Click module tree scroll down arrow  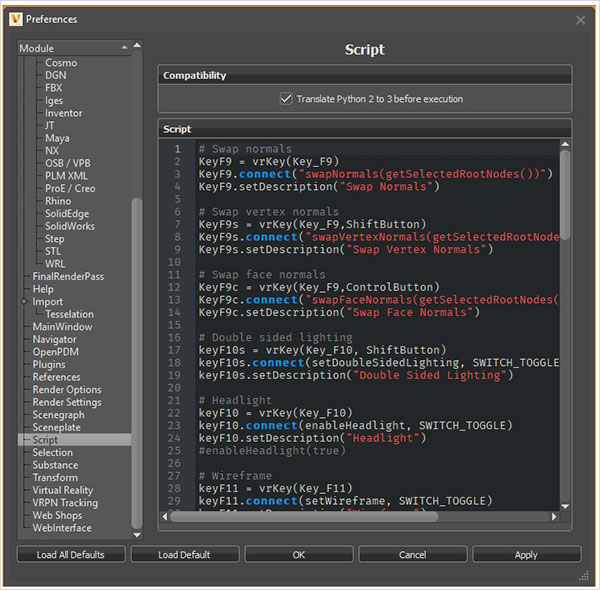137,535
